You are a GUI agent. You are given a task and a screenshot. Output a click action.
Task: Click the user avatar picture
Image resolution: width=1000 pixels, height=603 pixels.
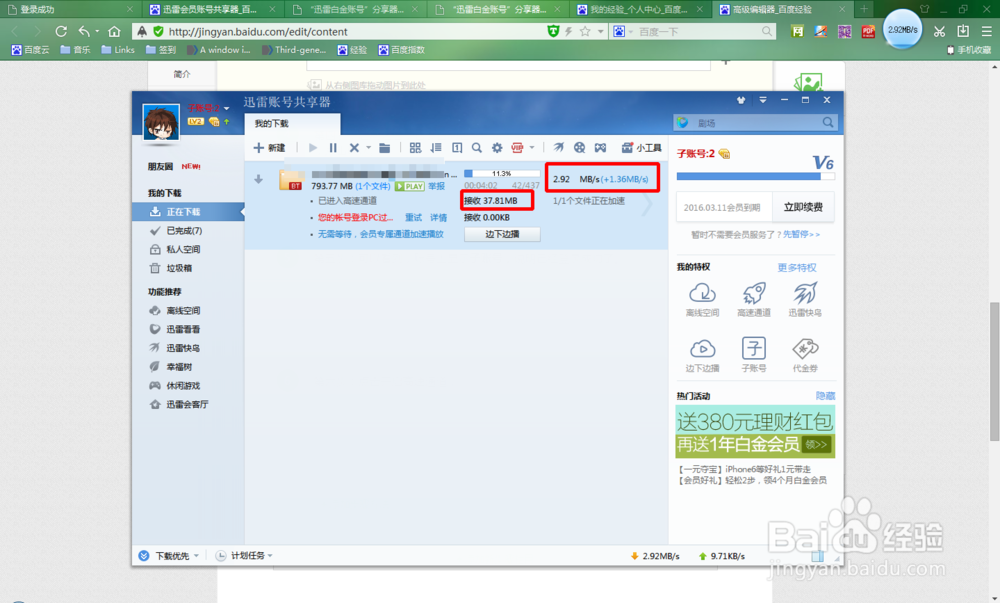pyautogui.click(x=161, y=122)
